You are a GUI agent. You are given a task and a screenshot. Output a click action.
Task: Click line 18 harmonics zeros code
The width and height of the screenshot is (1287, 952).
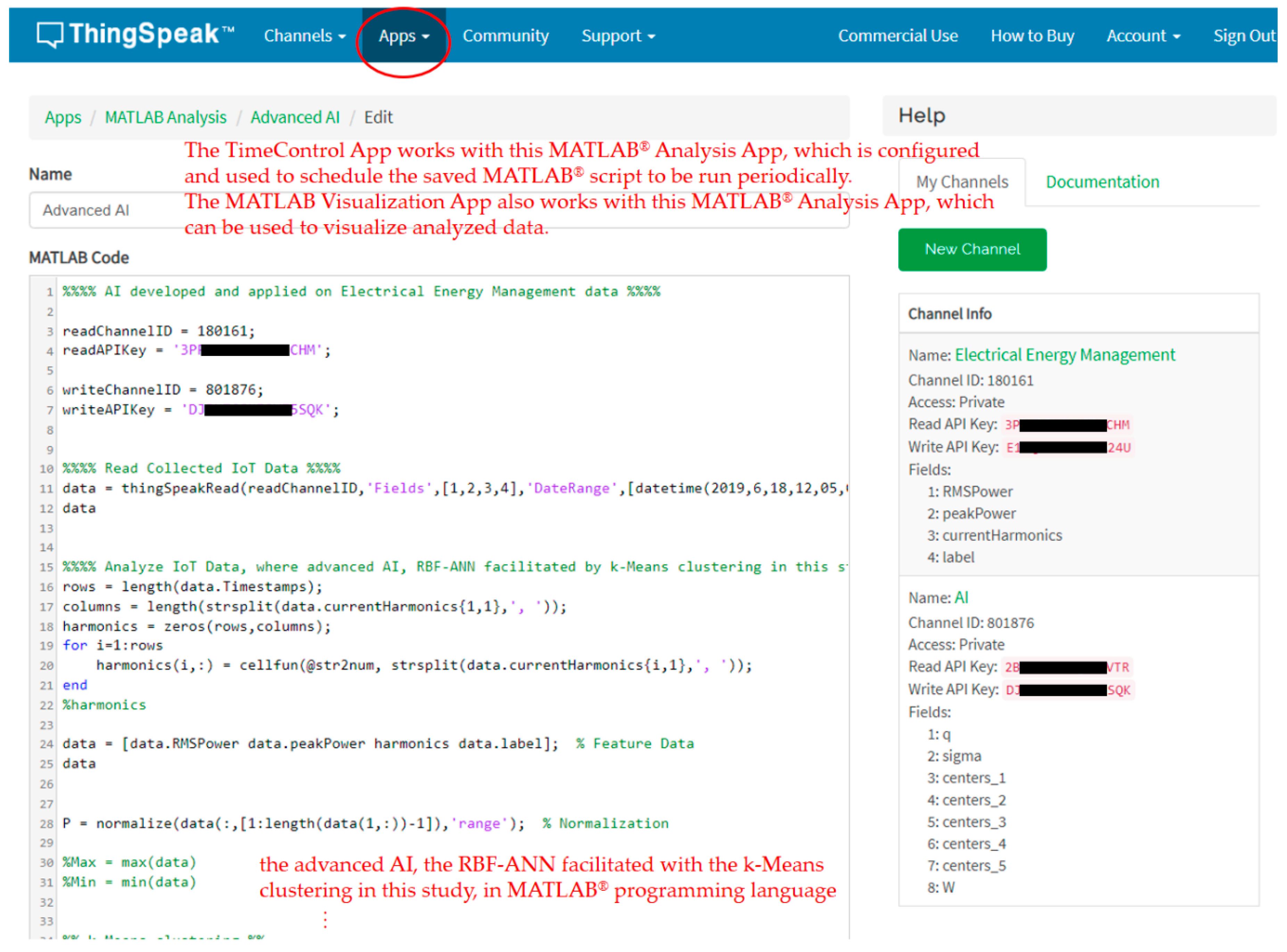197,627
